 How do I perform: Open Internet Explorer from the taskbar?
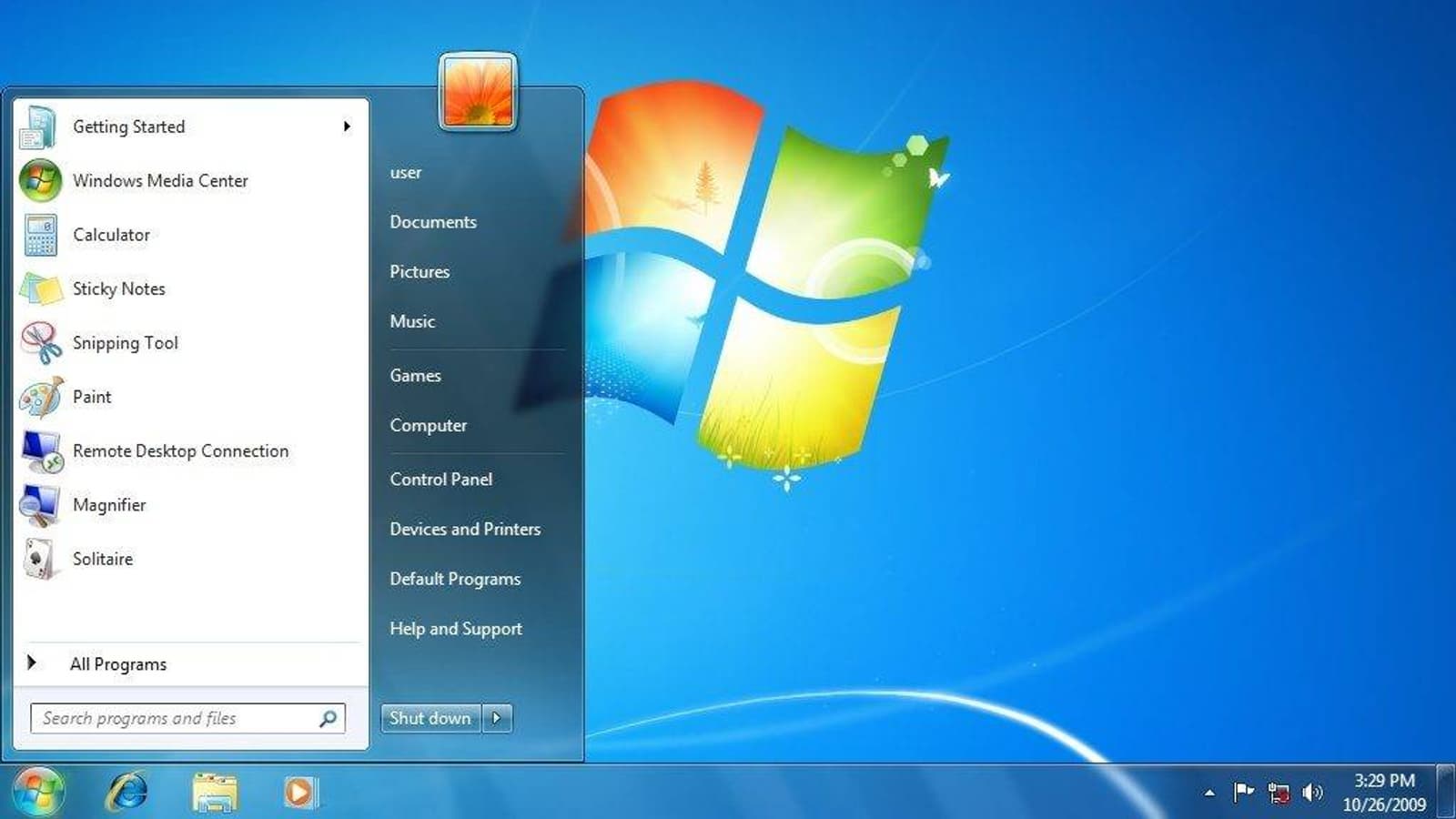point(127,792)
